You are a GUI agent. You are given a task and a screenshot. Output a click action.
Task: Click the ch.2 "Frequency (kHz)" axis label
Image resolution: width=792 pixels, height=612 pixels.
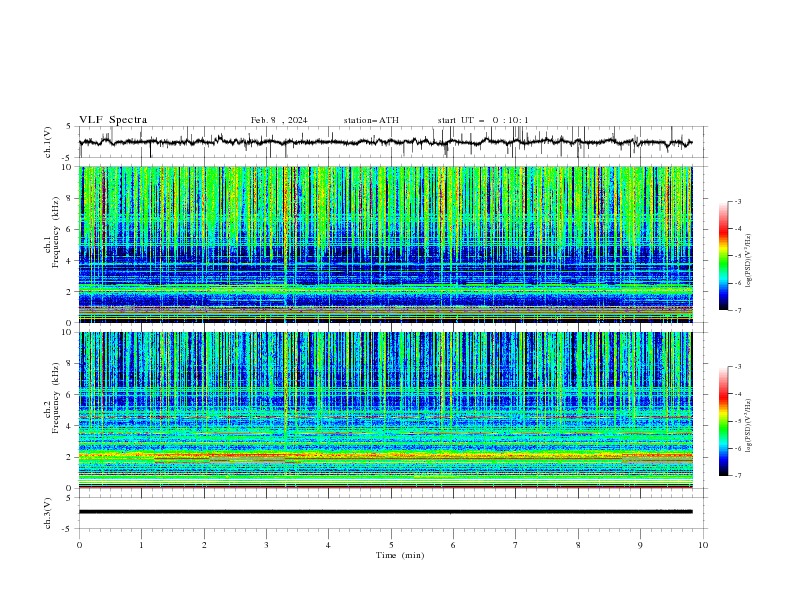[56, 397]
